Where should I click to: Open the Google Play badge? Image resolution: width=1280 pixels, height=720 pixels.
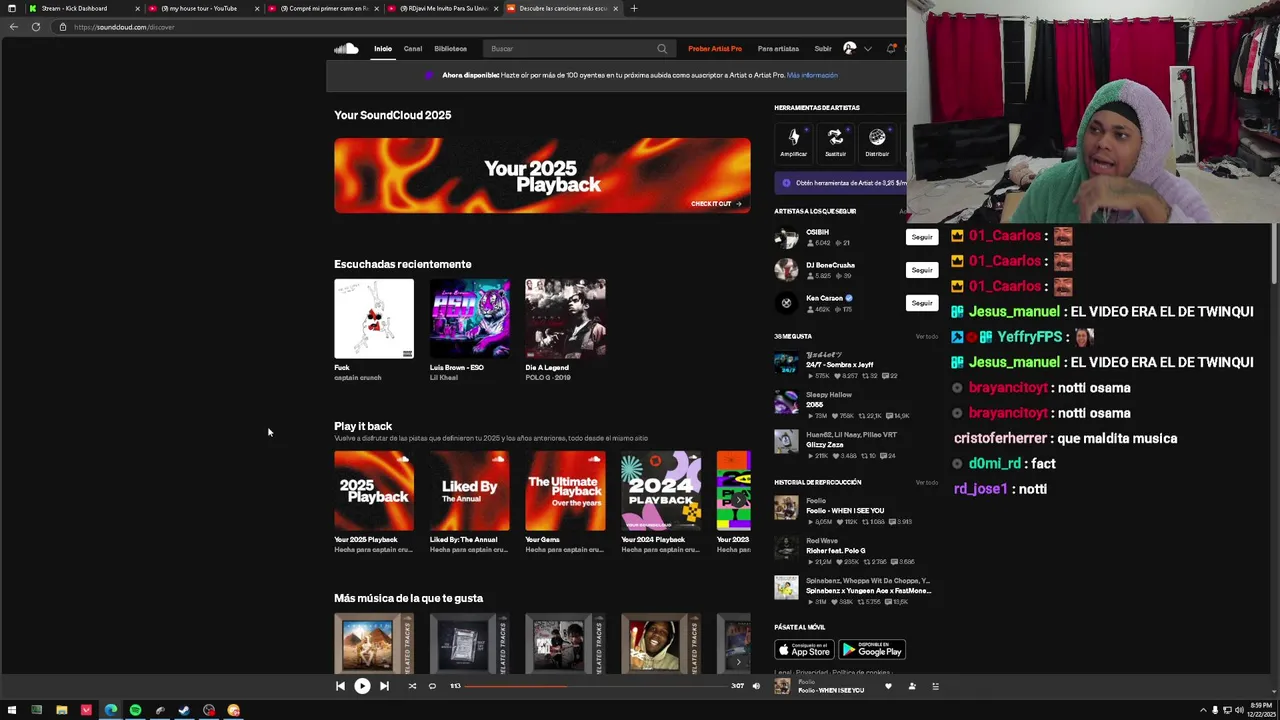point(871,650)
